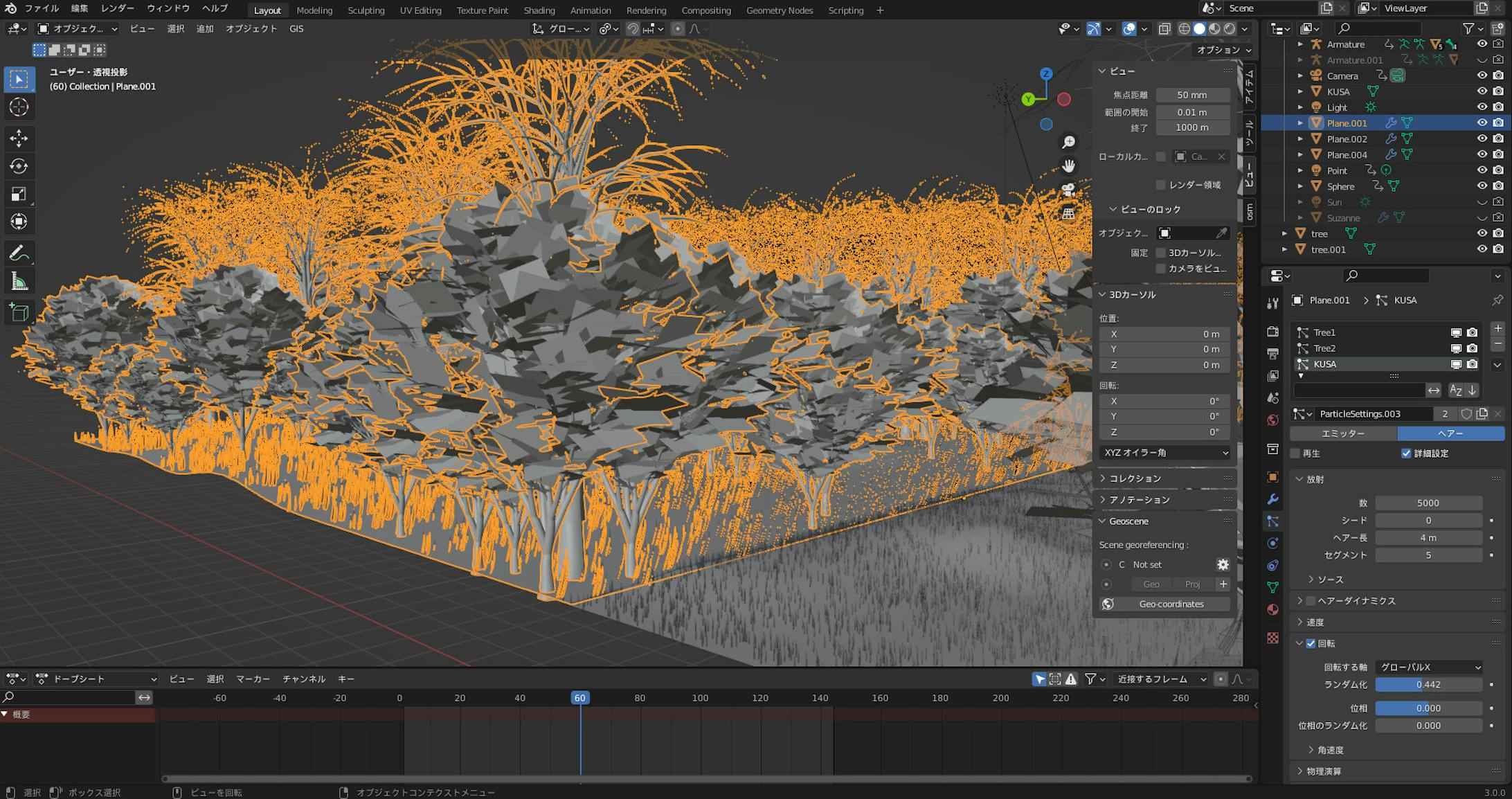Viewport: 1512px width, 799px height.
Task: Uncheck the Rotation panel checkbox
Action: point(1311,643)
